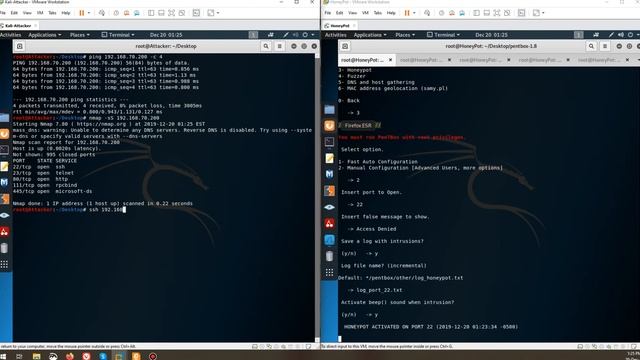The width and height of the screenshot is (640, 360).
Task: Pause the HoneyPot virtual machine
Action: tap(407, 13)
